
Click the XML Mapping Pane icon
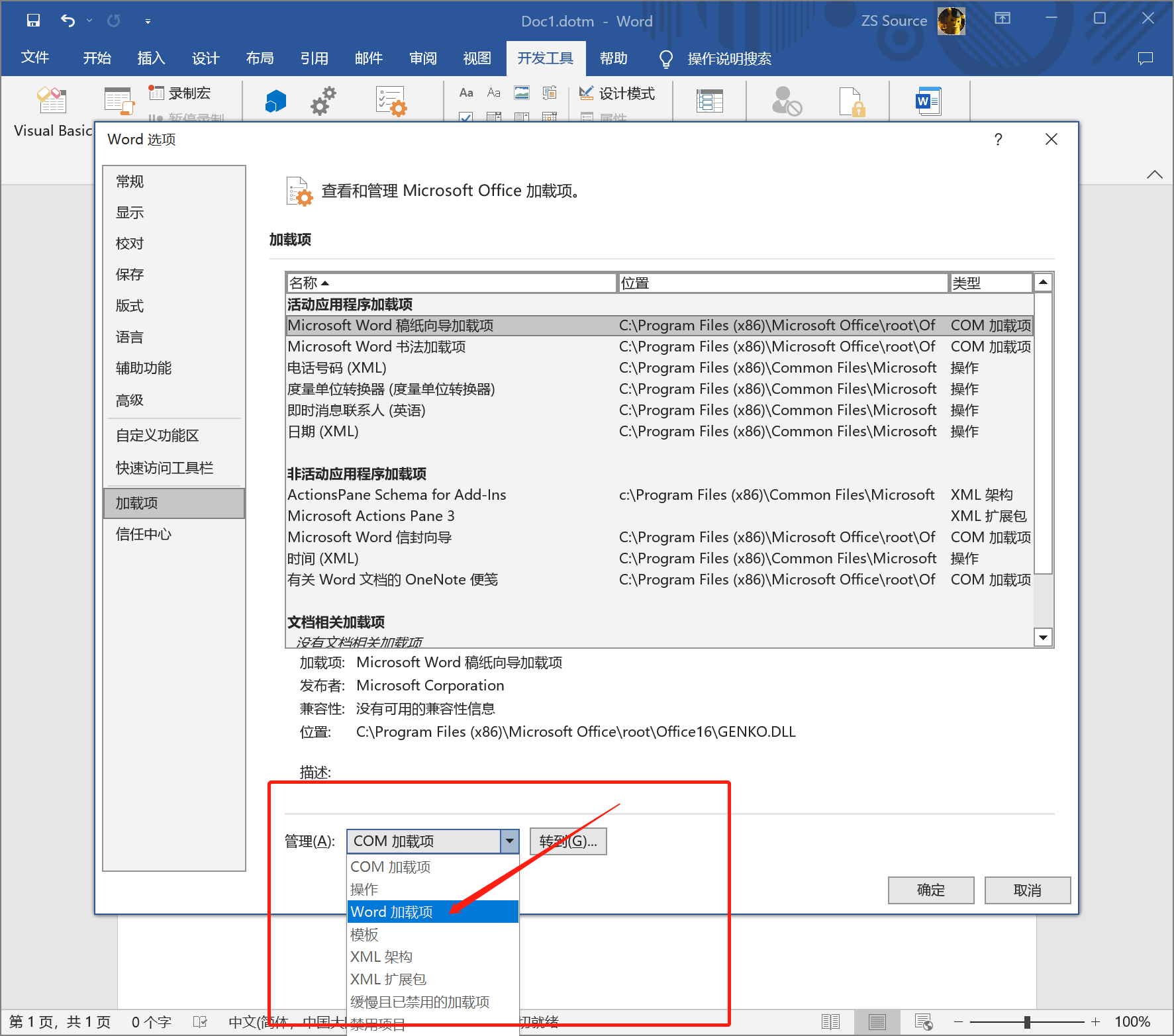[x=709, y=101]
